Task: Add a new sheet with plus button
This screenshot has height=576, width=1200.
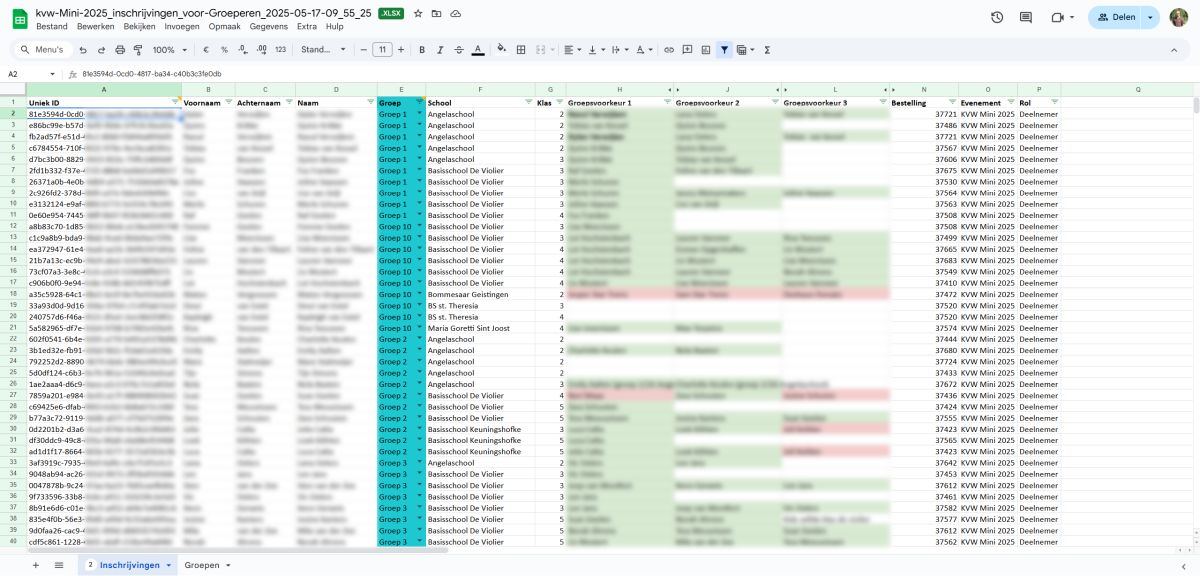Action: [x=36, y=565]
